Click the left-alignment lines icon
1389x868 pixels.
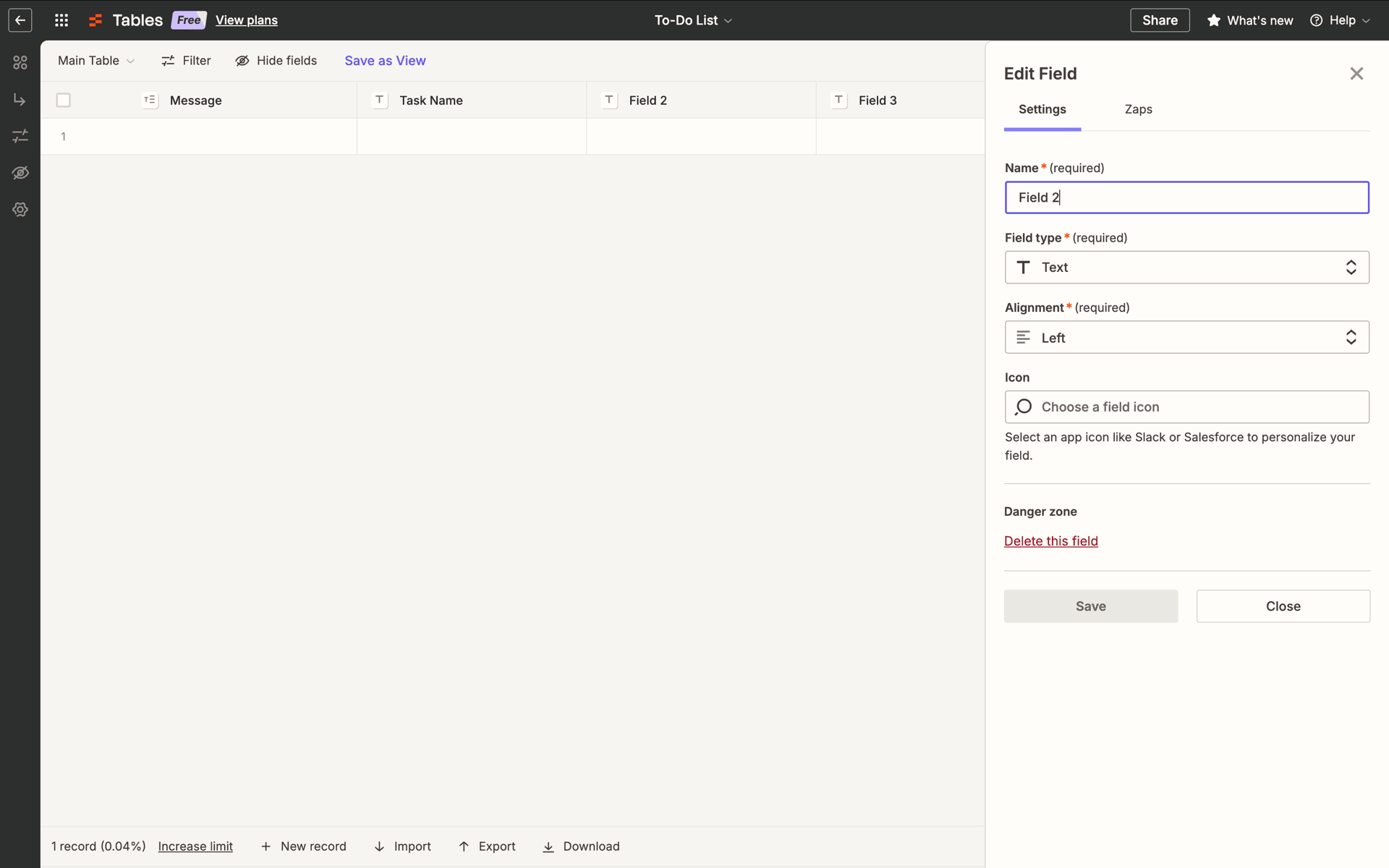click(x=1023, y=337)
